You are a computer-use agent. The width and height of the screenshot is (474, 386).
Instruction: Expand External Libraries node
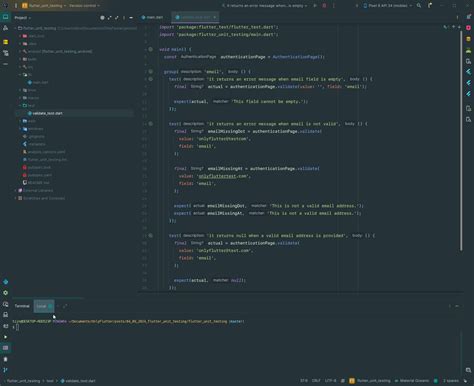[15, 190]
